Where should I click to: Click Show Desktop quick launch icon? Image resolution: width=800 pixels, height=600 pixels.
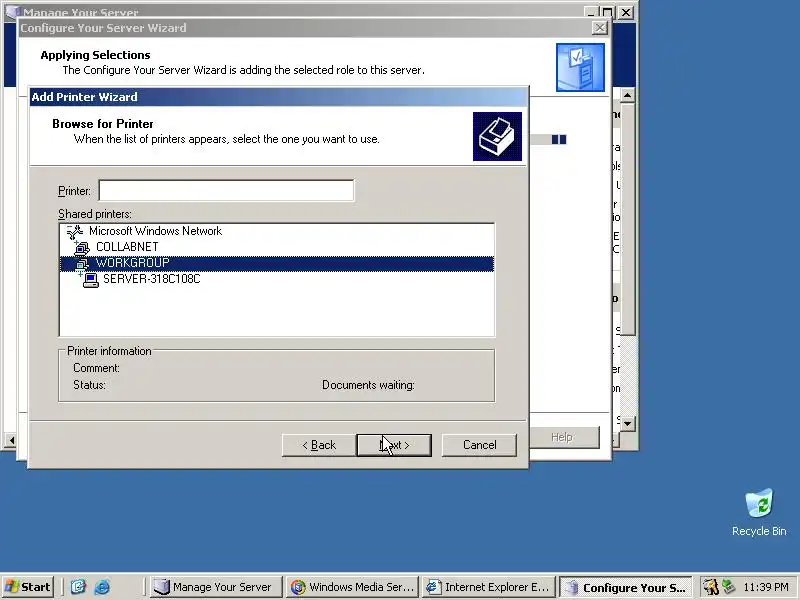(x=78, y=587)
